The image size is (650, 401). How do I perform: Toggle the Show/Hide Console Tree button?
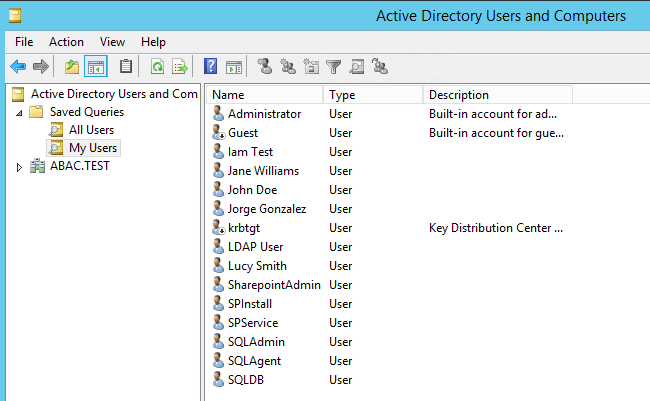point(96,67)
